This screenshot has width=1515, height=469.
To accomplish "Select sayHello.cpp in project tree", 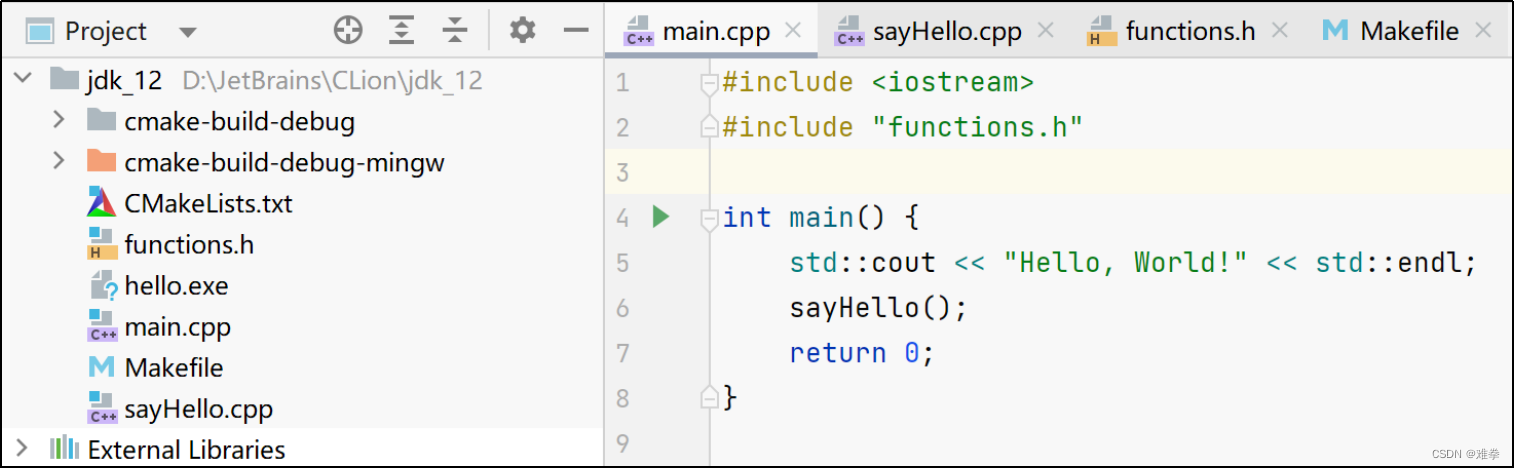I will [x=198, y=409].
